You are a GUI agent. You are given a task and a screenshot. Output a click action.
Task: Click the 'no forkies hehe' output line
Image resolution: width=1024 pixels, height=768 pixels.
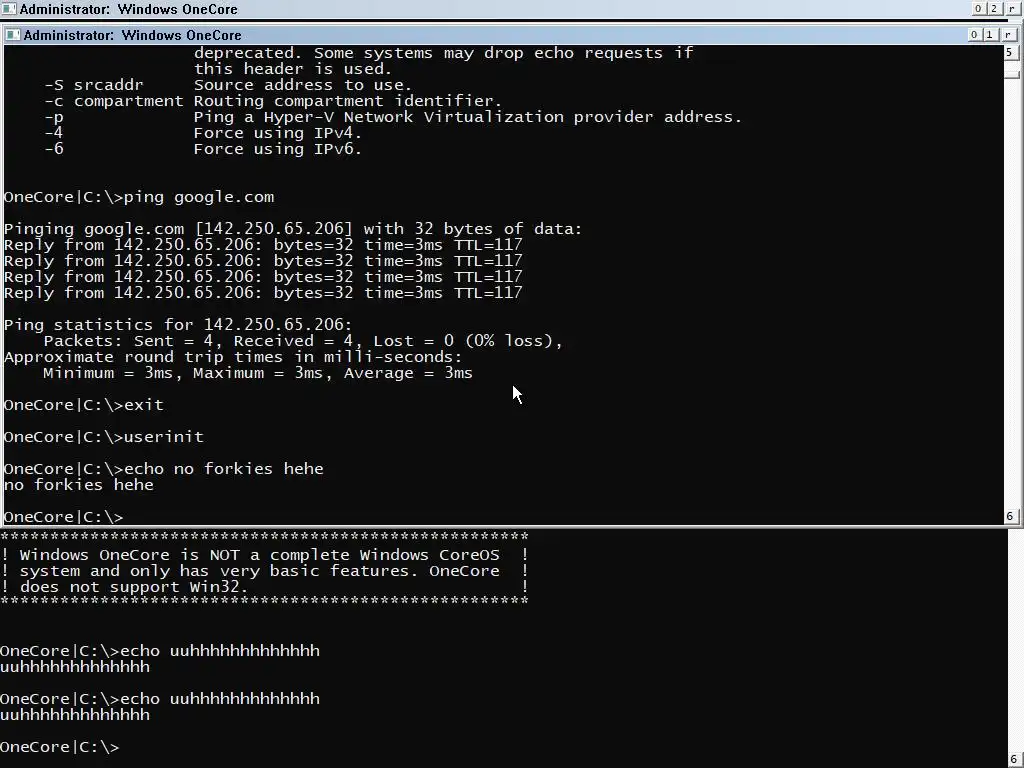[x=78, y=485]
